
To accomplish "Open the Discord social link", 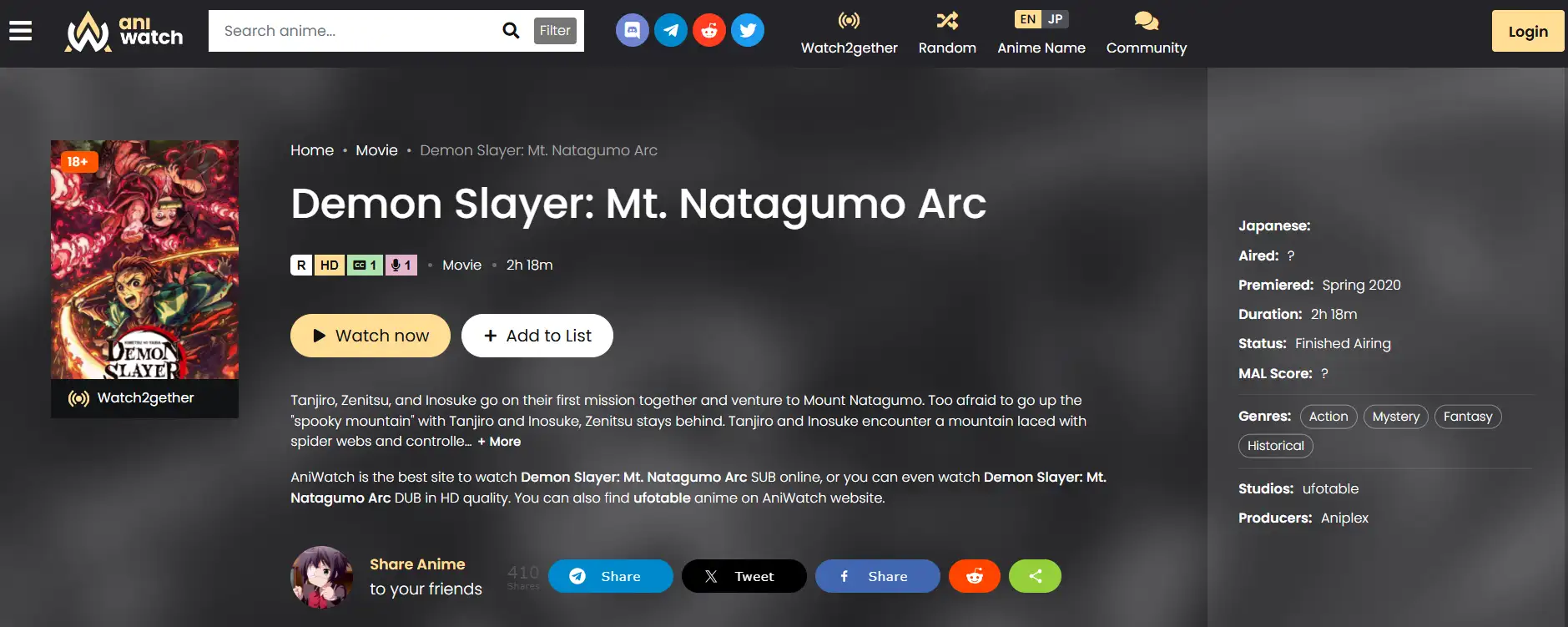I will click(x=633, y=31).
